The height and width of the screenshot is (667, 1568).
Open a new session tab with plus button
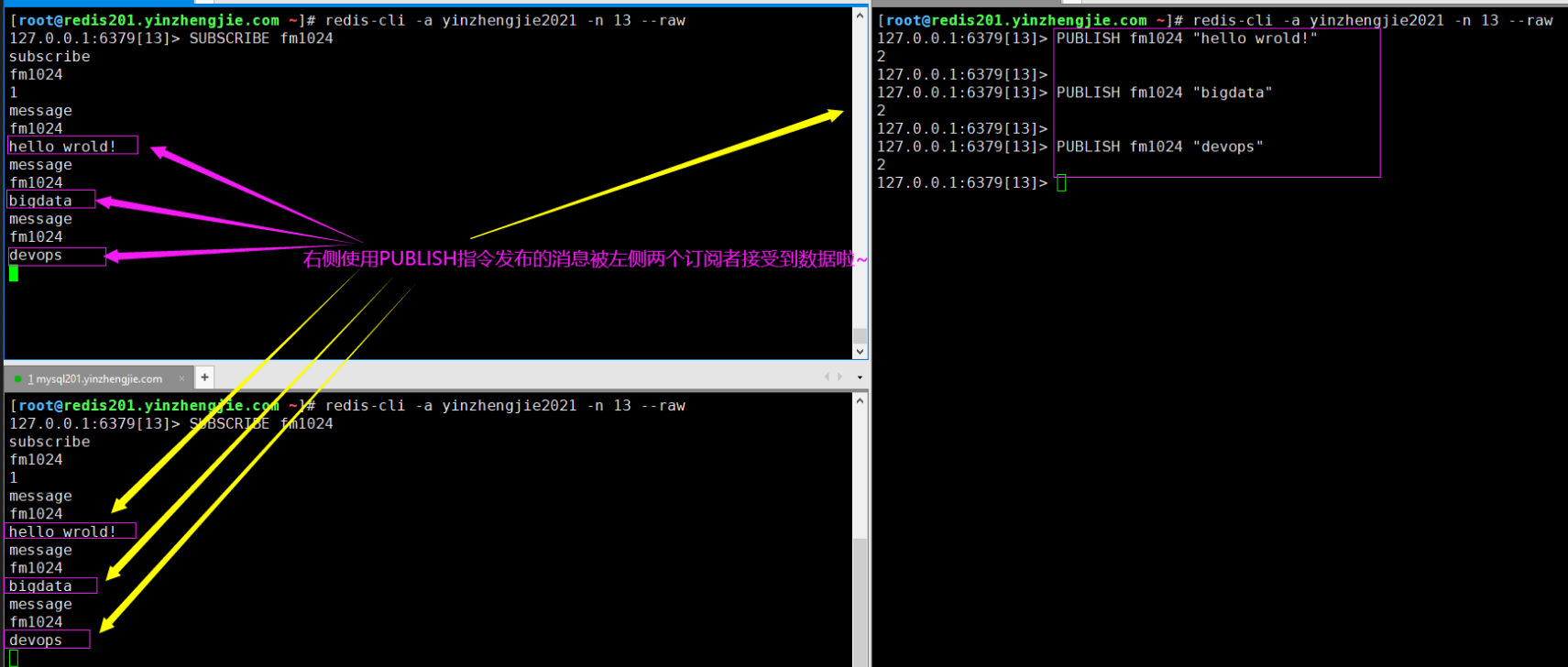pos(204,377)
